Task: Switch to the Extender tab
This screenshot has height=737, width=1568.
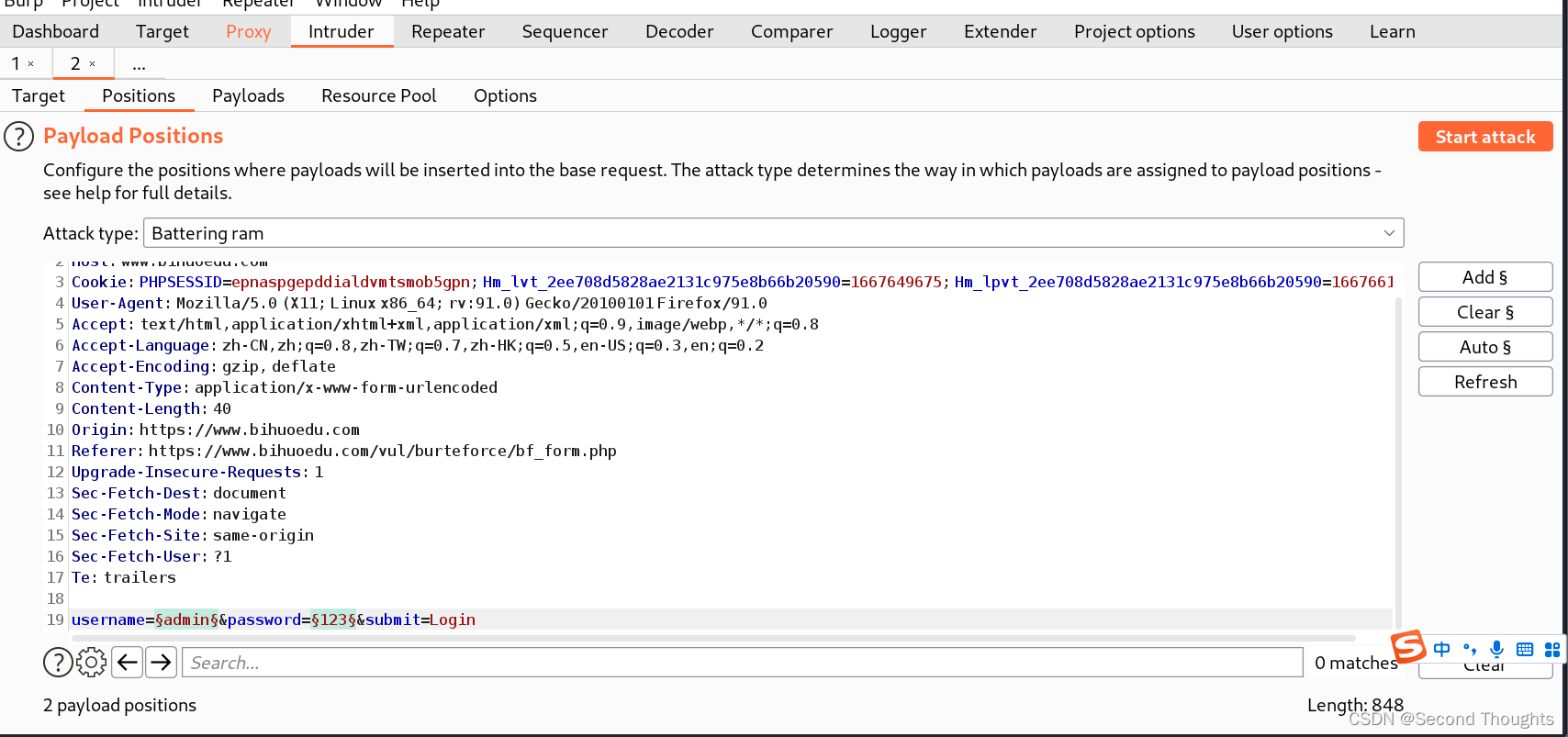Action: tap(1001, 31)
